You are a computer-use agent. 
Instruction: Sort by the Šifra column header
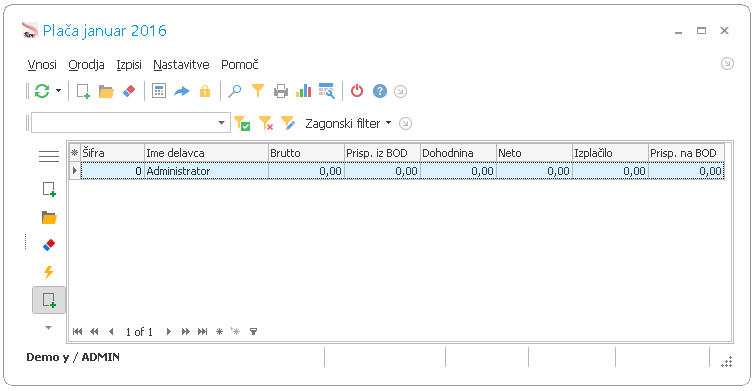(x=112, y=153)
